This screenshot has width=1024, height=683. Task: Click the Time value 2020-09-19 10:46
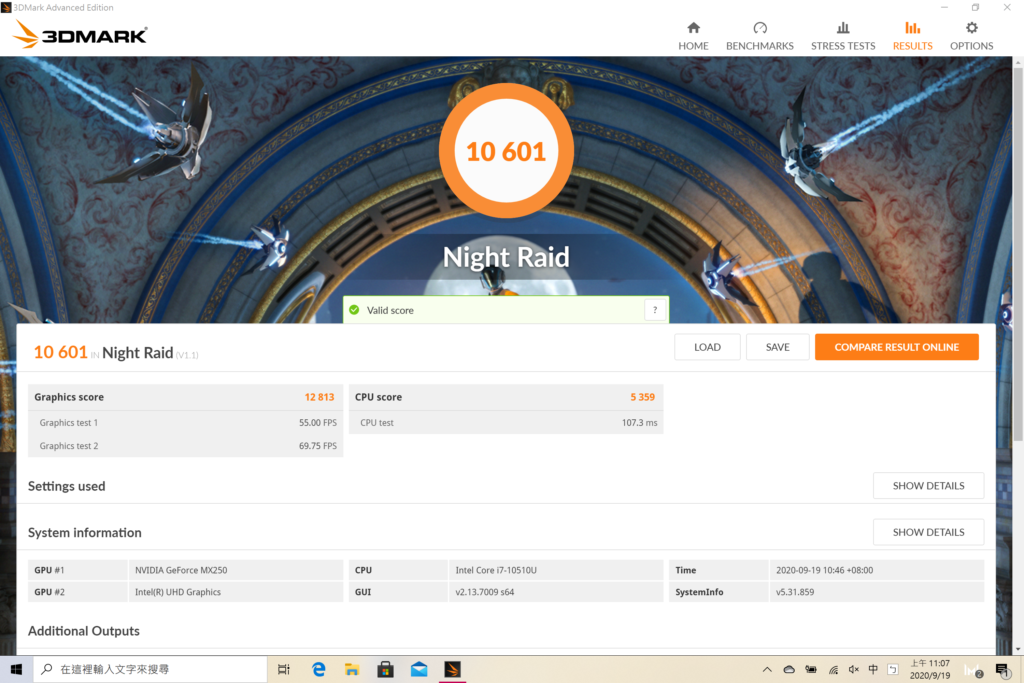(x=824, y=570)
